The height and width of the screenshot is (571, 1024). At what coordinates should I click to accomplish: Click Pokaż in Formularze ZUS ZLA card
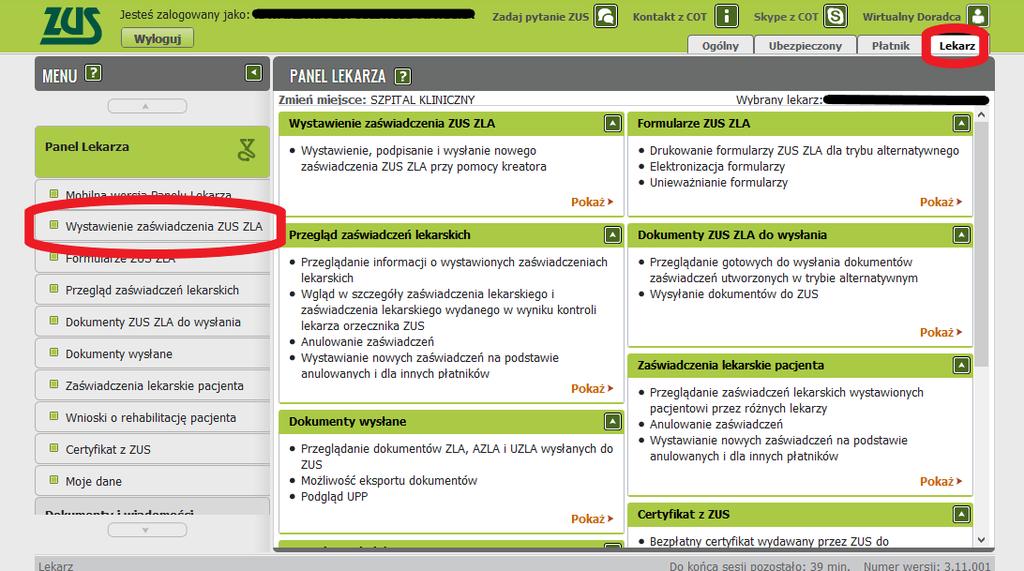click(x=940, y=202)
